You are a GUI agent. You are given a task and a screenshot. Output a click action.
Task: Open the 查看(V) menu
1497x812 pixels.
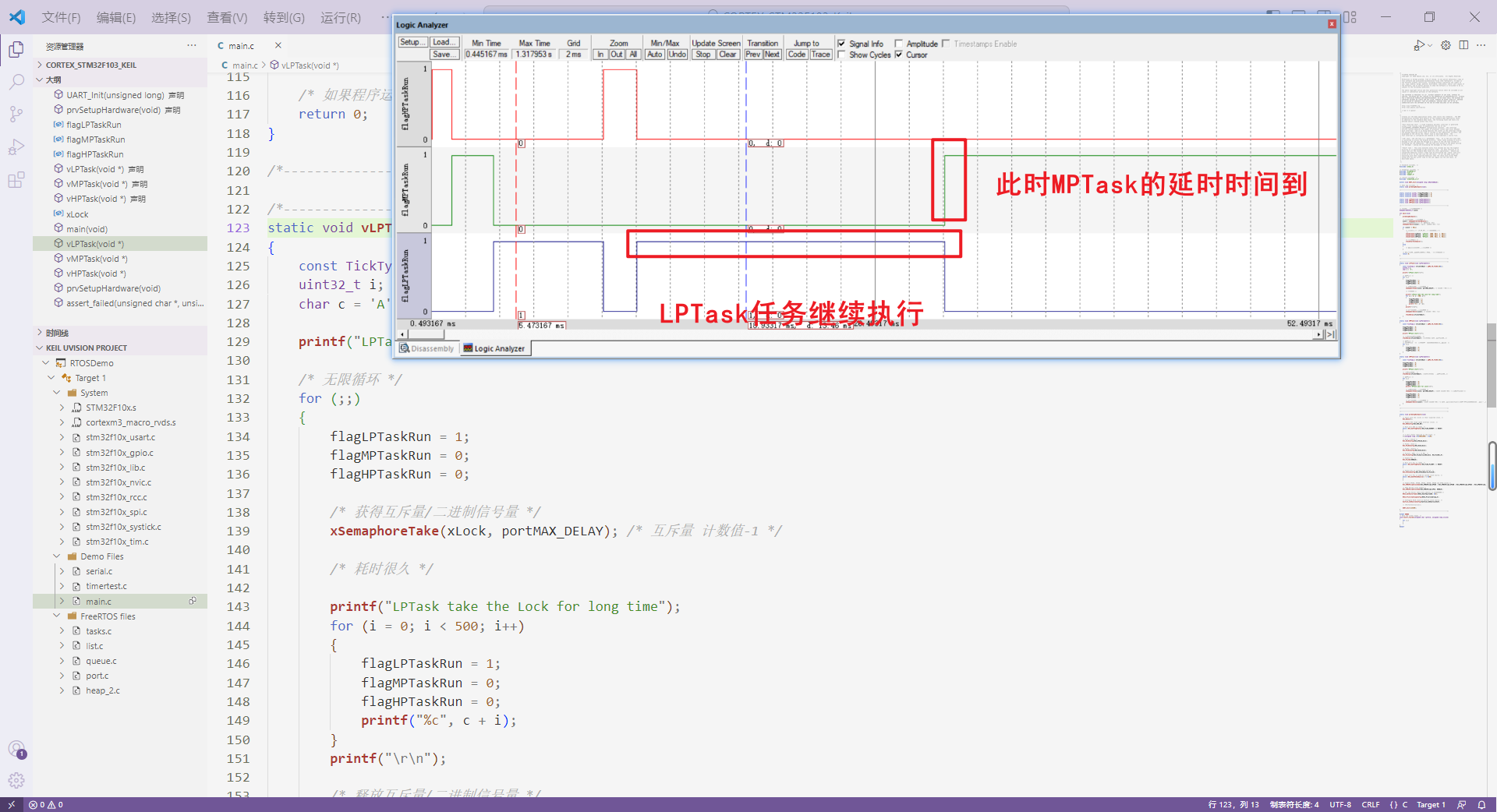point(227,17)
